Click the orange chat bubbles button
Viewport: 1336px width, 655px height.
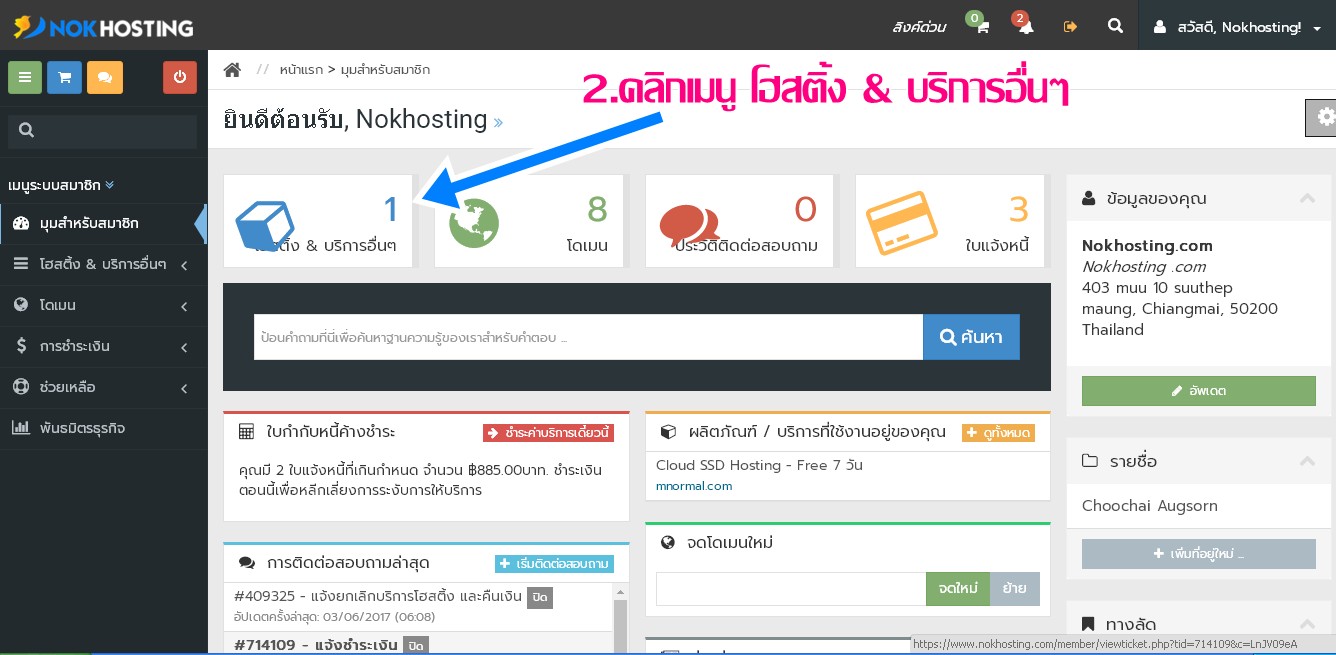pyautogui.click(x=105, y=77)
